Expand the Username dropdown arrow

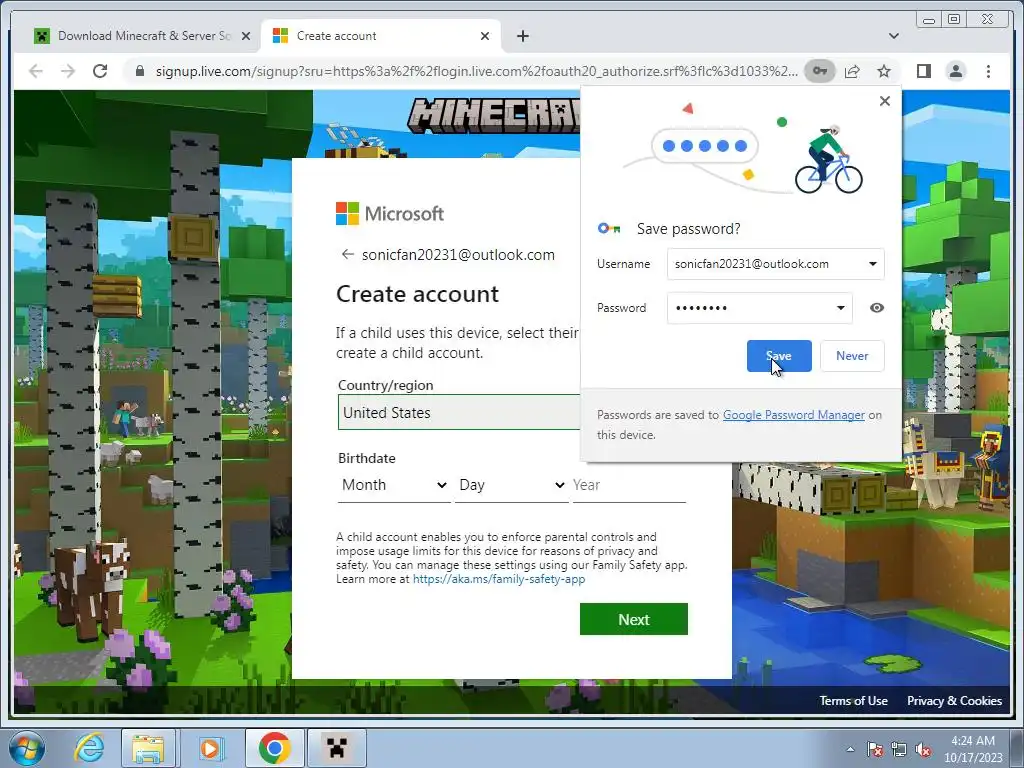point(872,264)
